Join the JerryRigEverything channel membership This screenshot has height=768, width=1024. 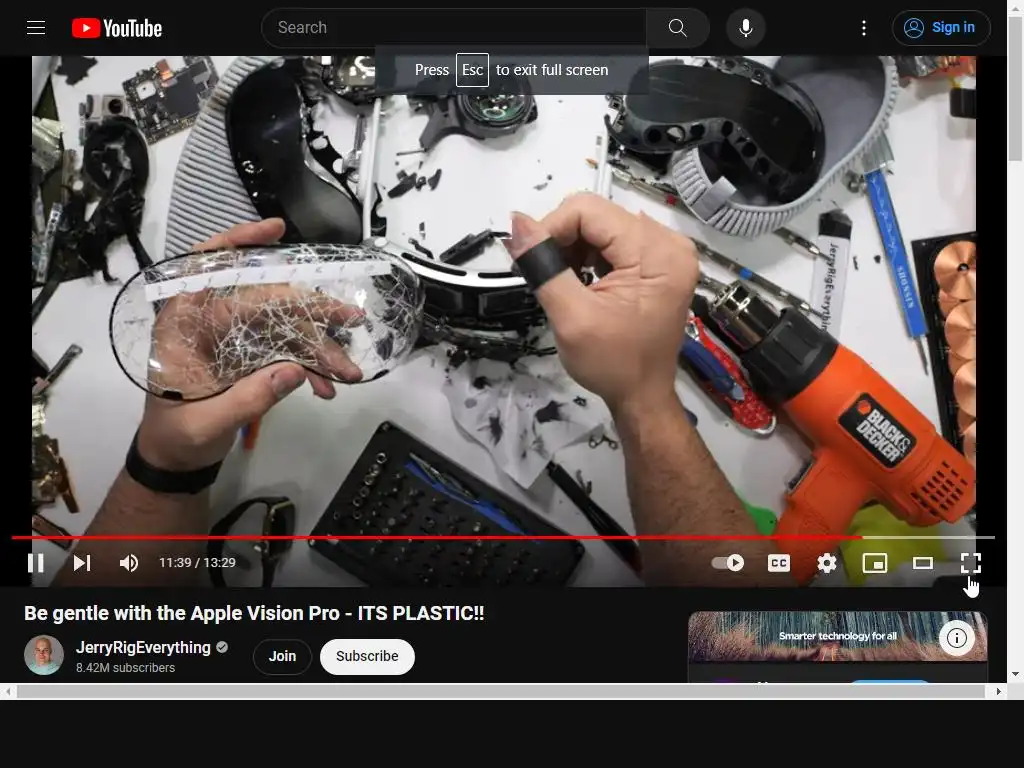click(282, 656)
